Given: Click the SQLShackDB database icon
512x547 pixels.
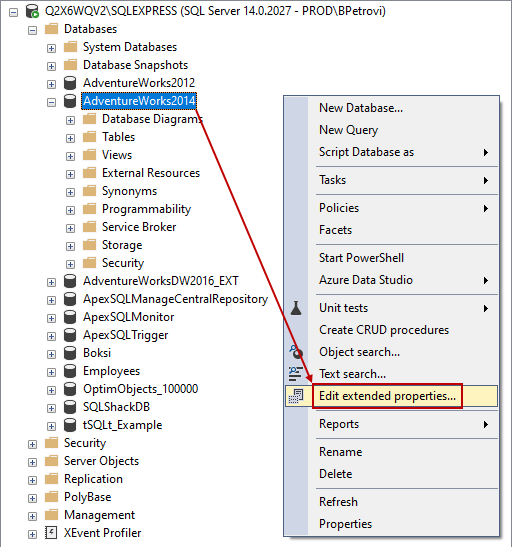Looking at the screenshot, I should point(70,407).
